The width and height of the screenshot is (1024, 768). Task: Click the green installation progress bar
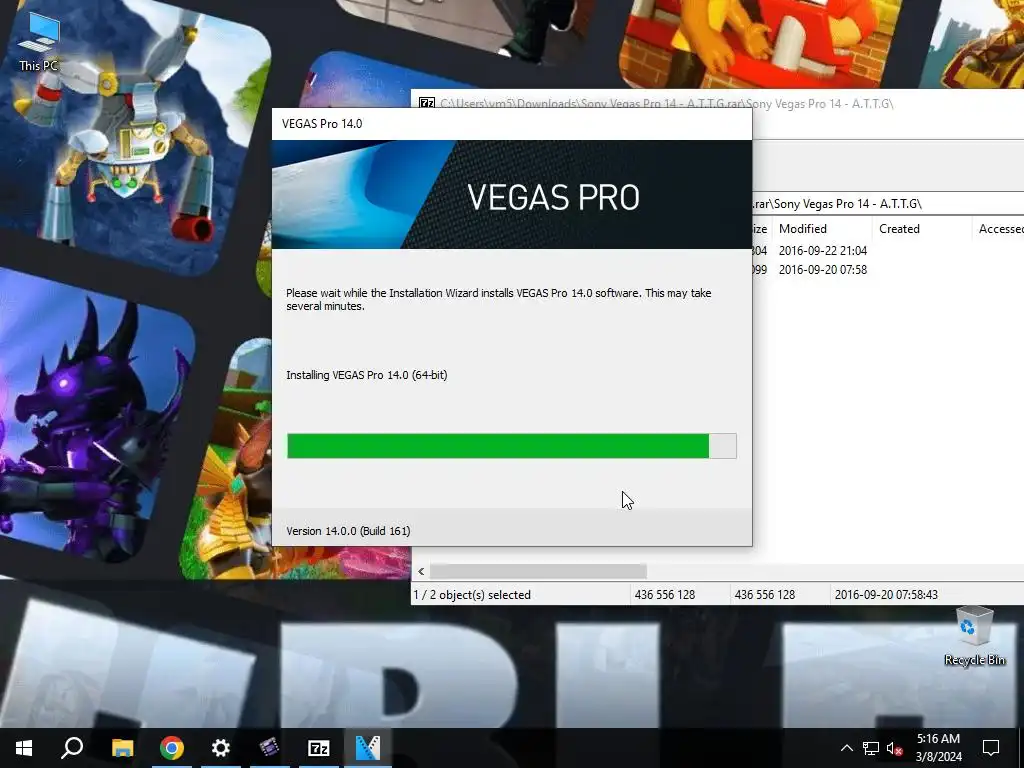click(511, 446)
